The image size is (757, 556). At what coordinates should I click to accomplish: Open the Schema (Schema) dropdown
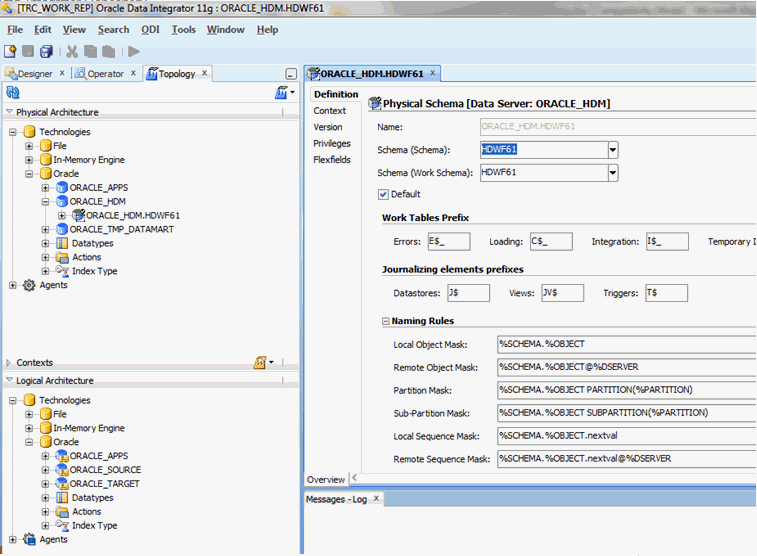(613, 150)
